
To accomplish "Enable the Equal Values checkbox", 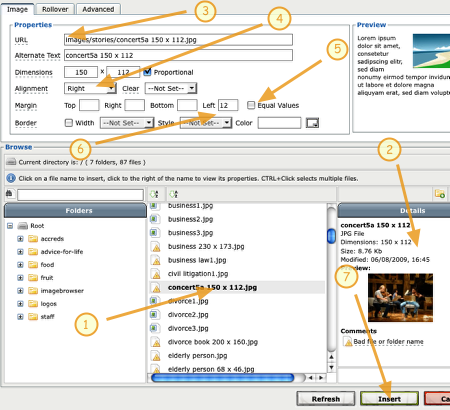I will tap(251, 105).
